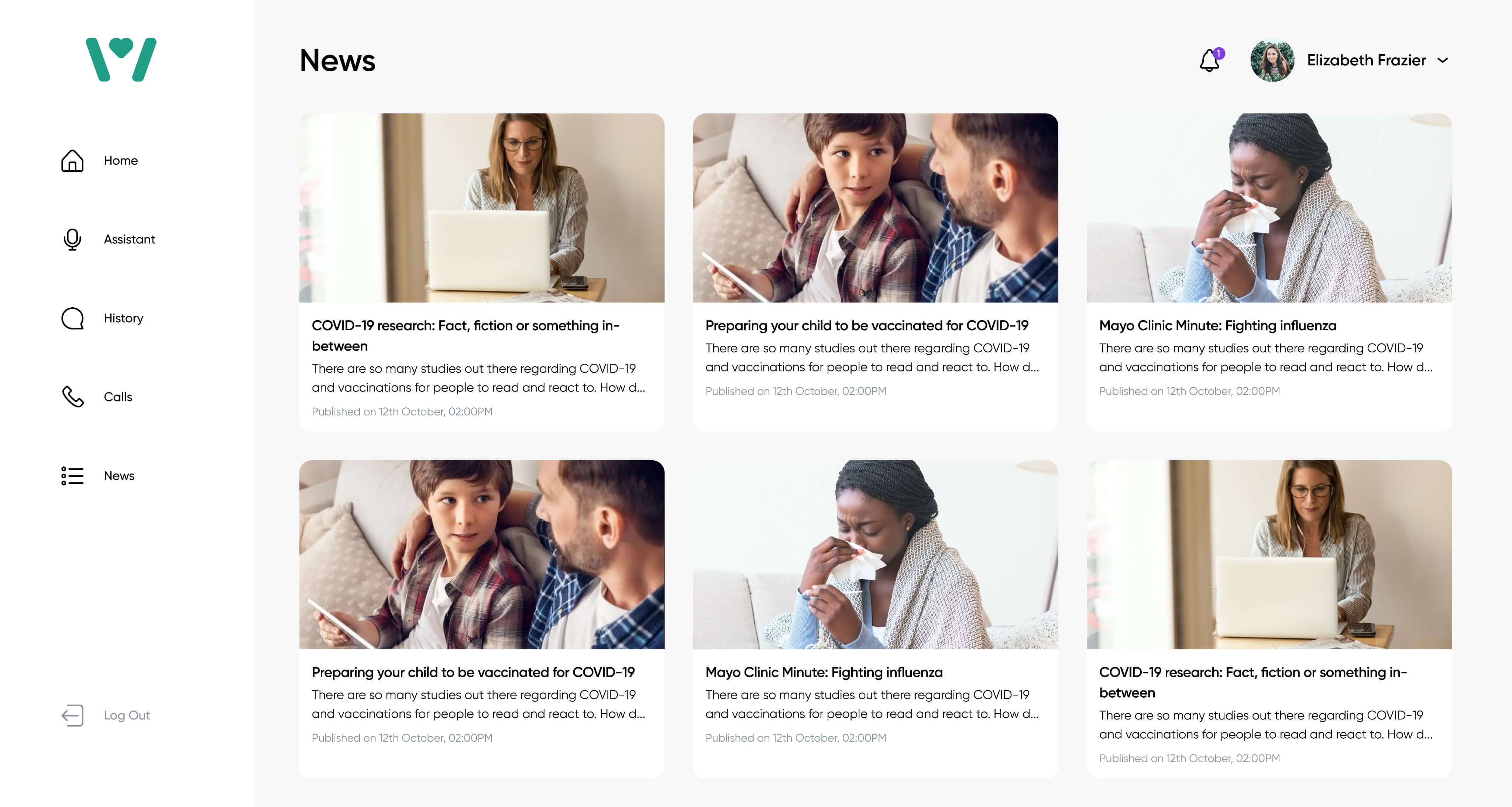Image resolution: width=1512 pixels, height=807 pixels.
Task: Click the History chat bubble icon
Action: pos(72,318)
